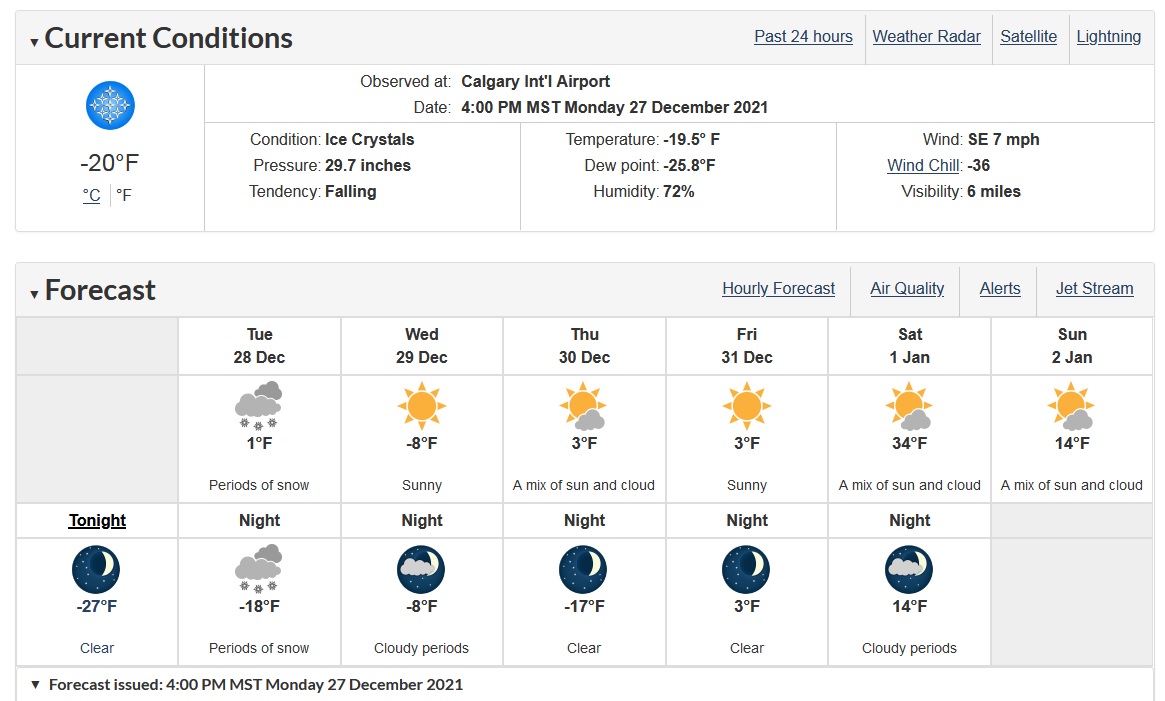Collapse the Current Conditions section
Image resolution: width=1165 pixels, height=701 pixels.
34,42
